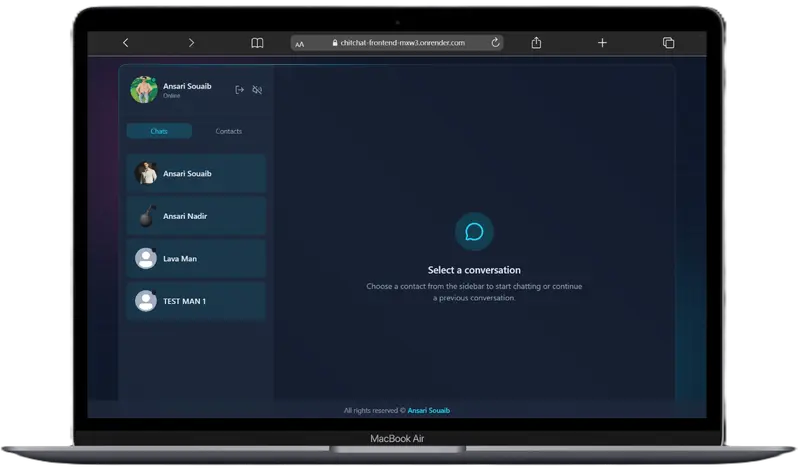This screenshot has height=468, width=800.
Task: Click the Ansari Souaib footer link
Action: [x=429, y=410]
